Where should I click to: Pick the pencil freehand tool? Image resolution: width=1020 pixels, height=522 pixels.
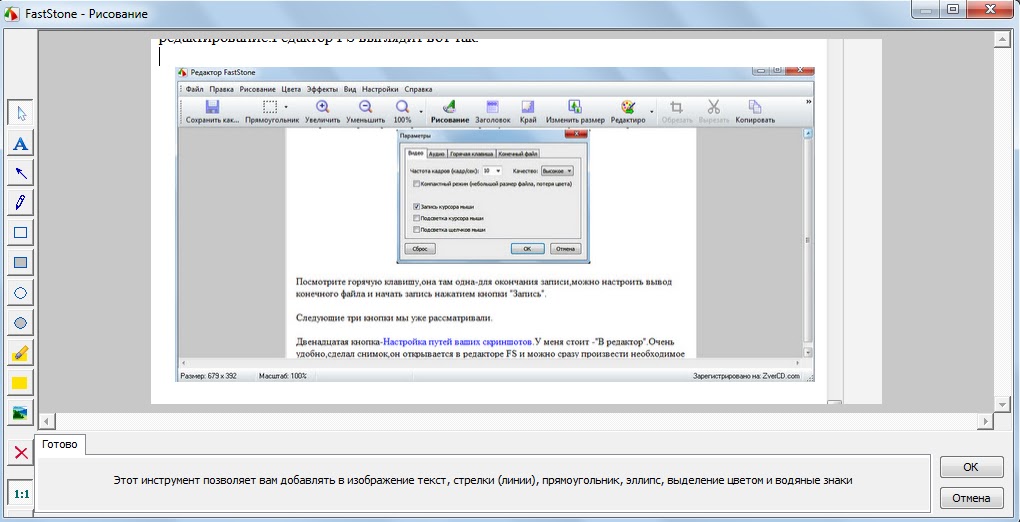click(21, 203)
